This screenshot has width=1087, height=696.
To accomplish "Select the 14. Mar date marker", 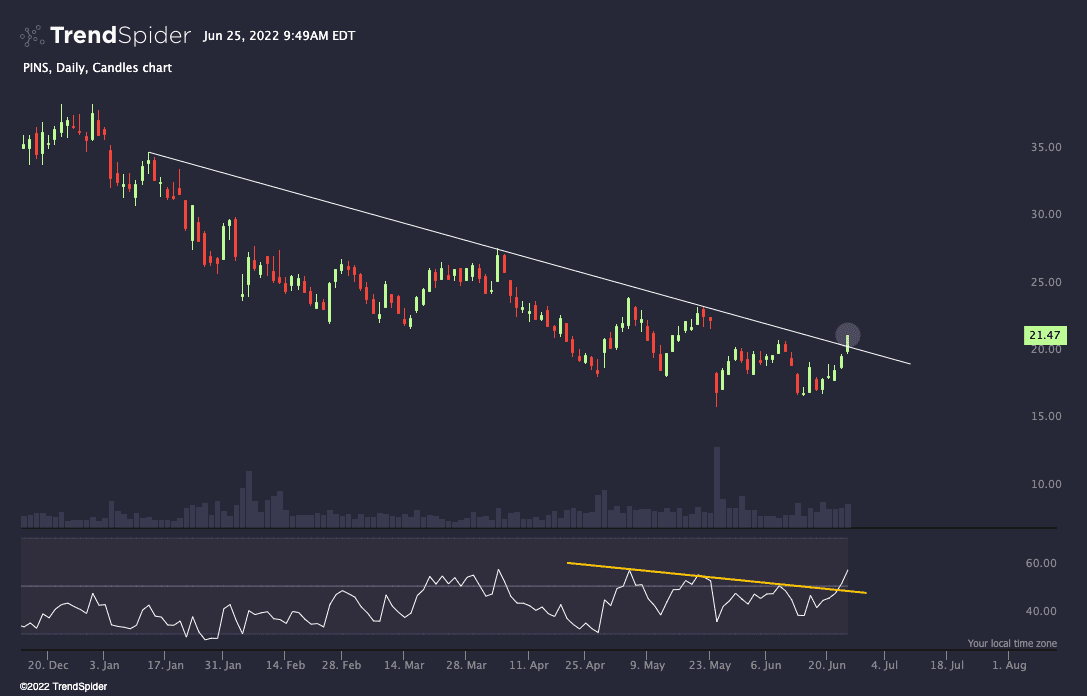I will [x=400, y=665].
